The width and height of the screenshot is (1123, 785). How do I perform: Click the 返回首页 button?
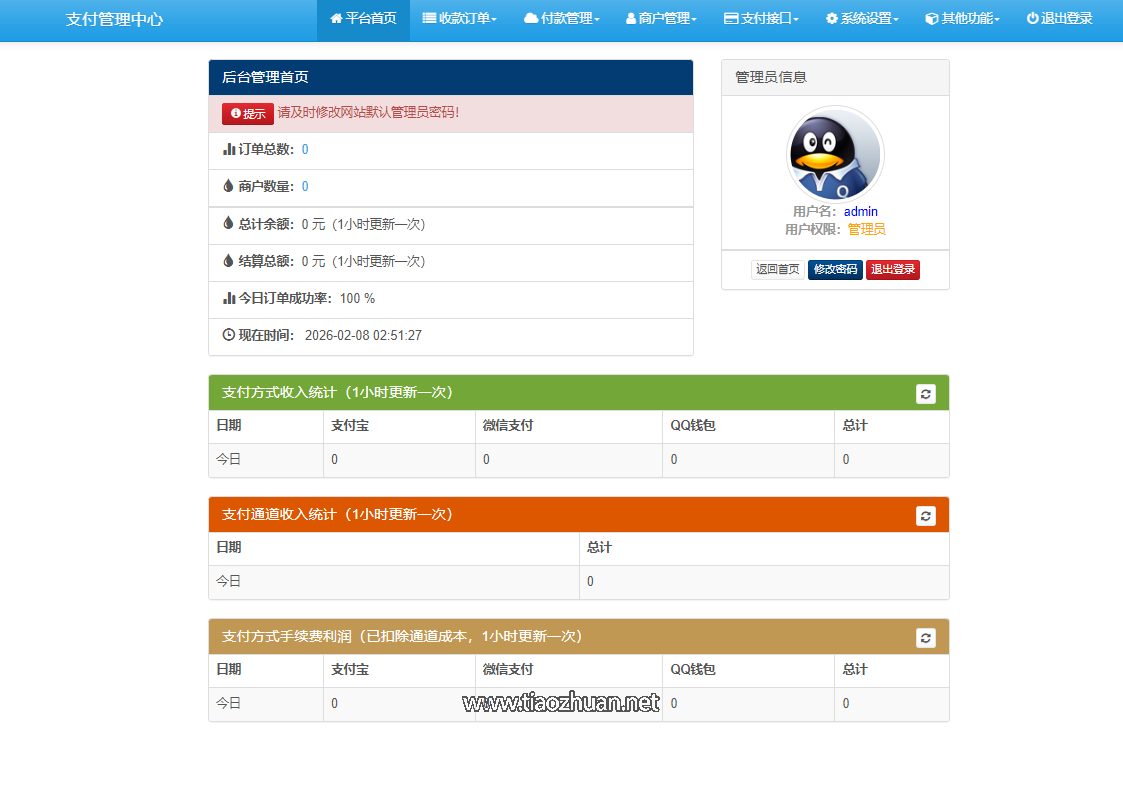tap(778, 270)
